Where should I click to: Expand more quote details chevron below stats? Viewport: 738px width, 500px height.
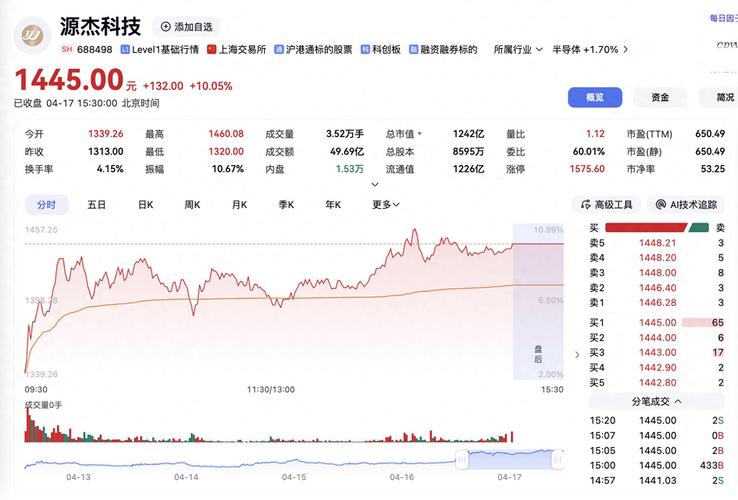[375, 184]
